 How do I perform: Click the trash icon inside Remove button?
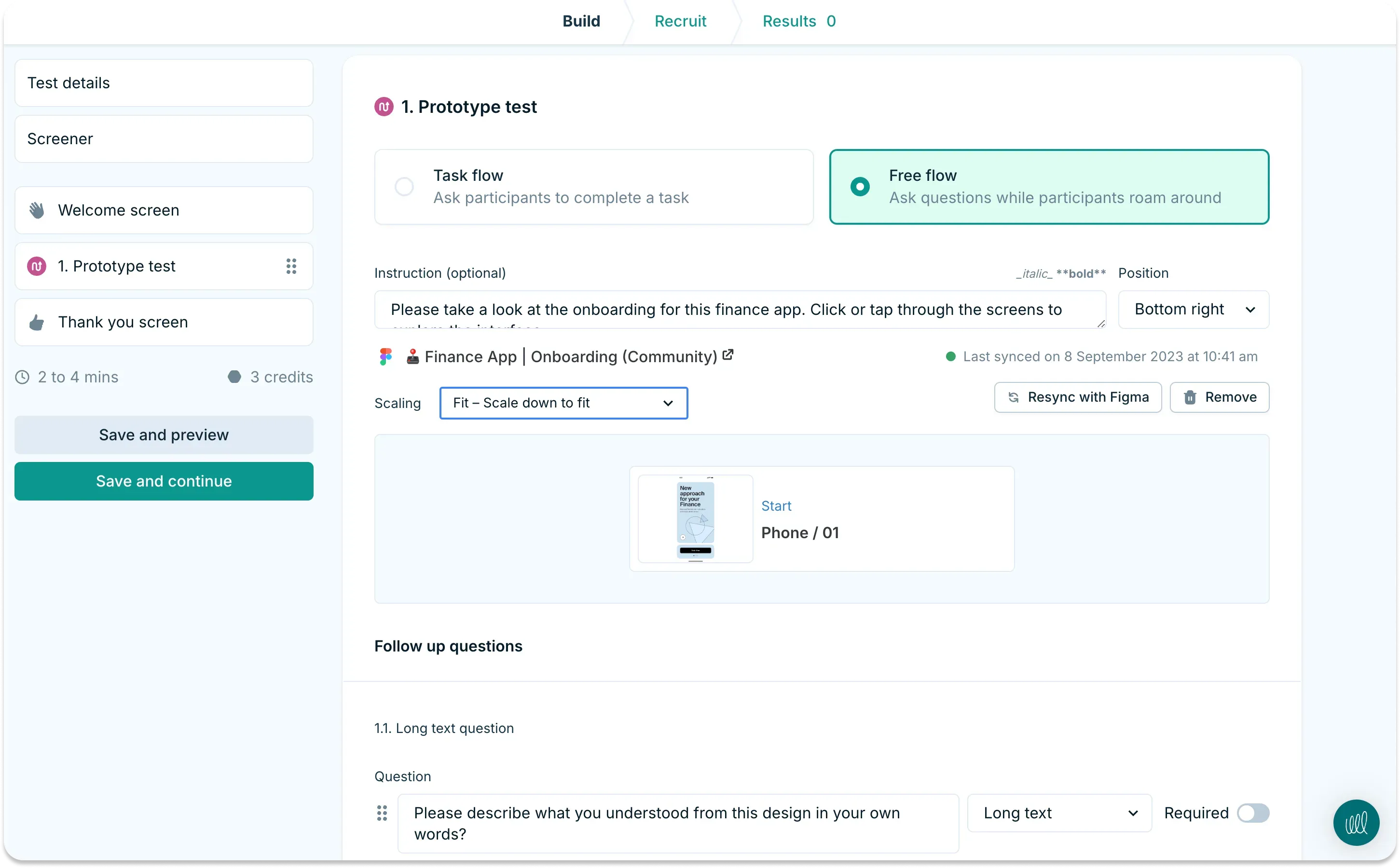coord(1190,397)
